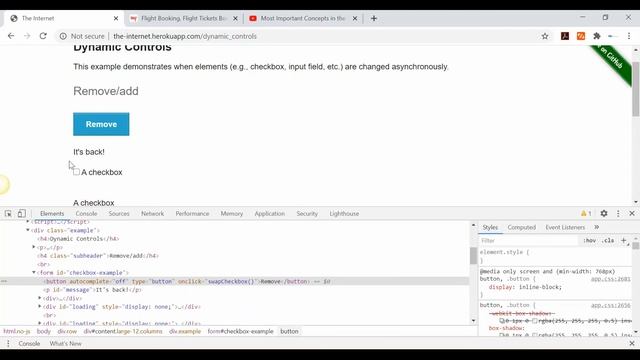Image resolution: width=640 pixels, height=360 pixels.
Task: Close the DevTools panel
Action: click(632, 213)
